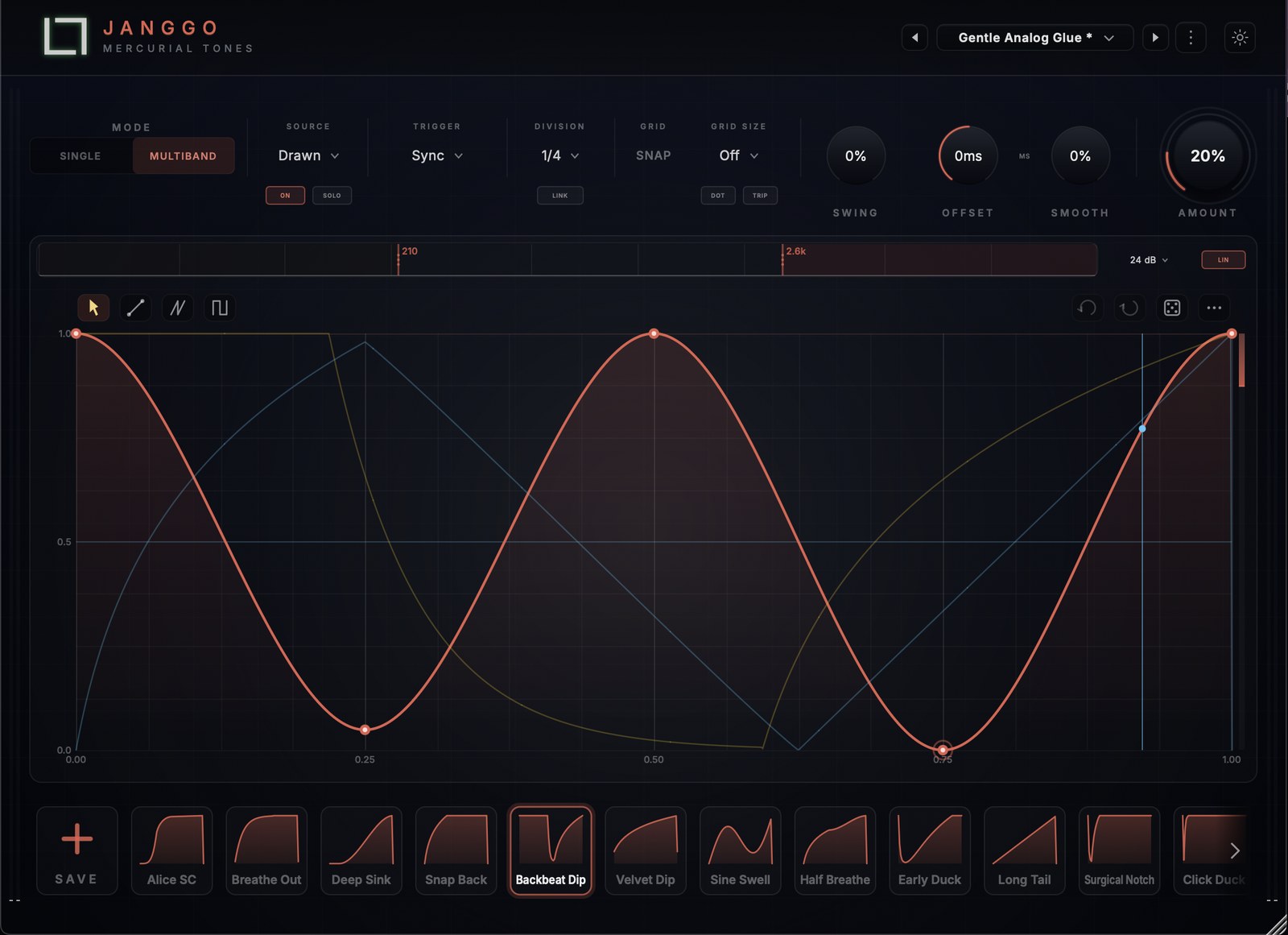
Task: Load the Alice SC curve preset
Action: (x=171, y=850)
